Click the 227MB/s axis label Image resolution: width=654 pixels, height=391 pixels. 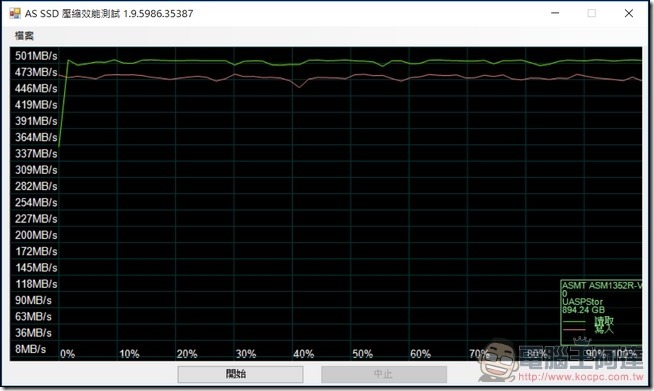[x=36, y=219]
